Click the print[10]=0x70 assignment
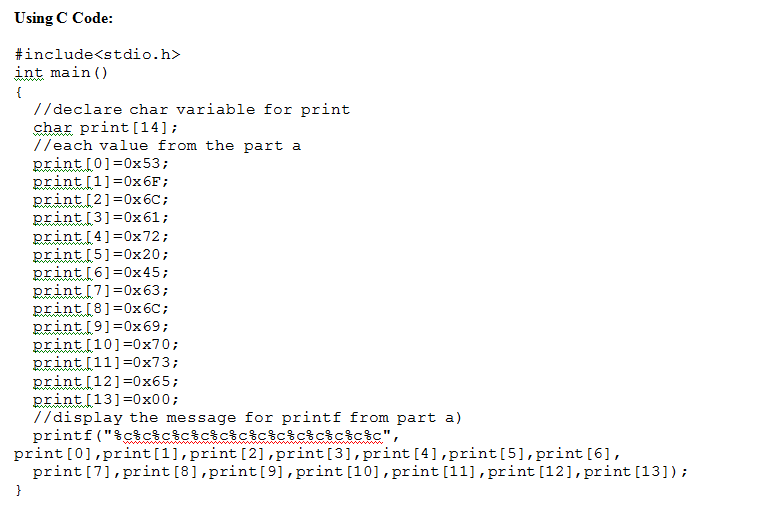The height and width of the screenshot is (510, 778). (106, 345)
